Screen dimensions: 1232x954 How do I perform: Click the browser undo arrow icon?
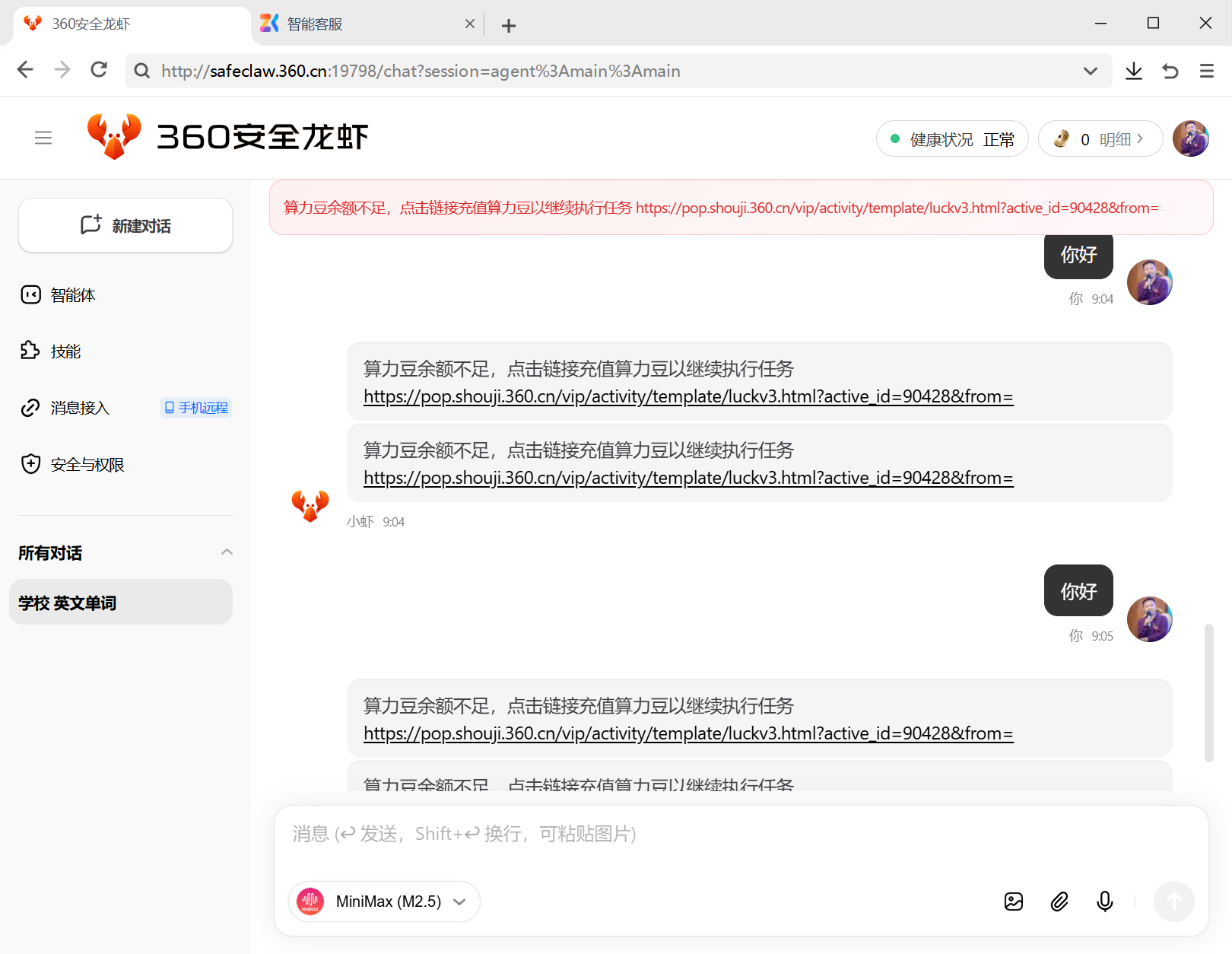pos(1170,71)
